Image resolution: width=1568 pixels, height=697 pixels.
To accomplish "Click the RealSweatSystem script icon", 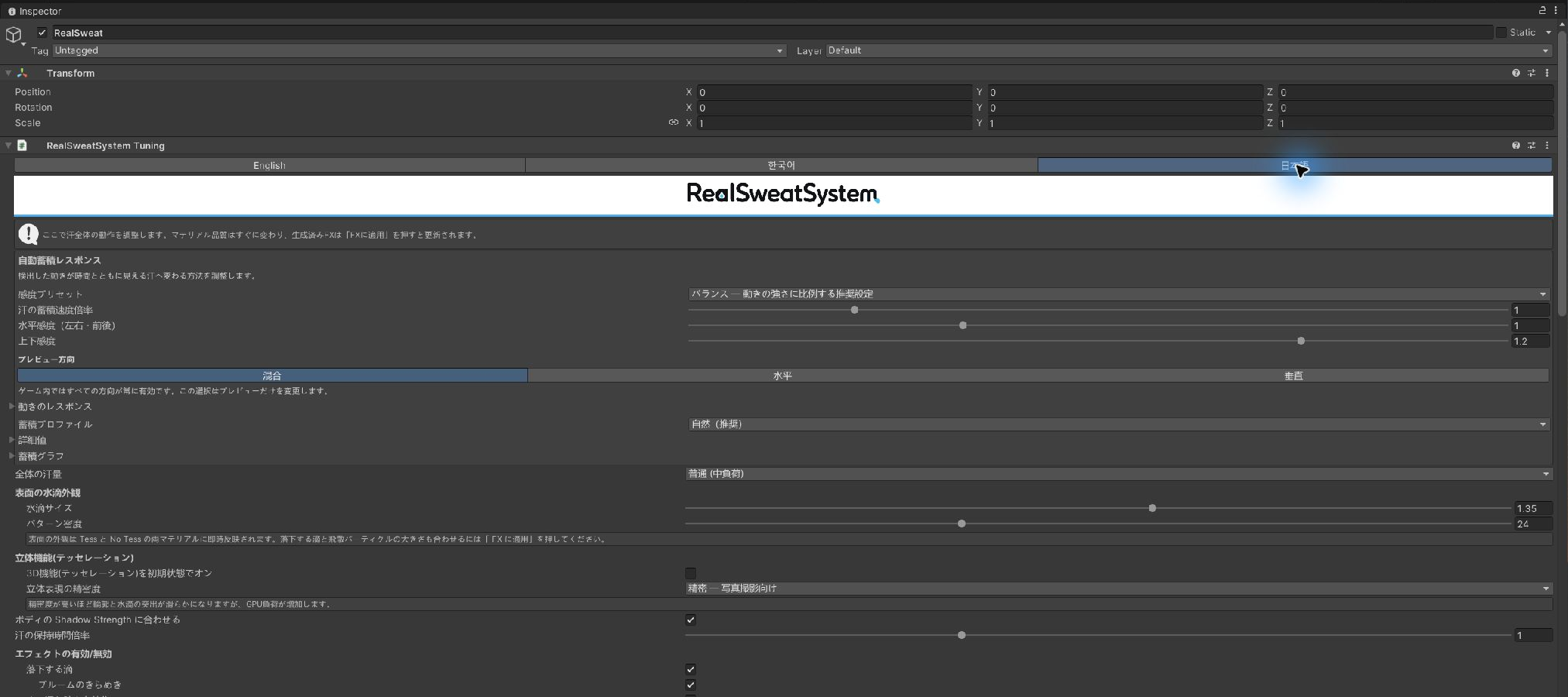I will tap(22, 146).
